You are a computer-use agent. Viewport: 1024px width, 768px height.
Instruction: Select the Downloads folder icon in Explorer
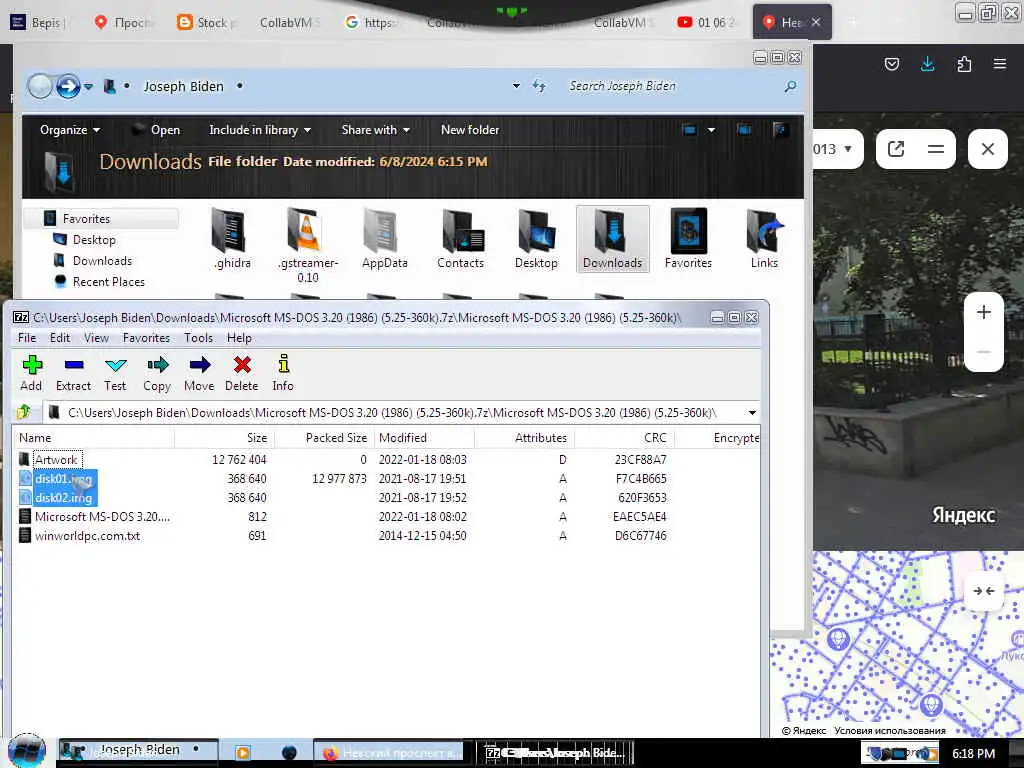tap(613, 239)
